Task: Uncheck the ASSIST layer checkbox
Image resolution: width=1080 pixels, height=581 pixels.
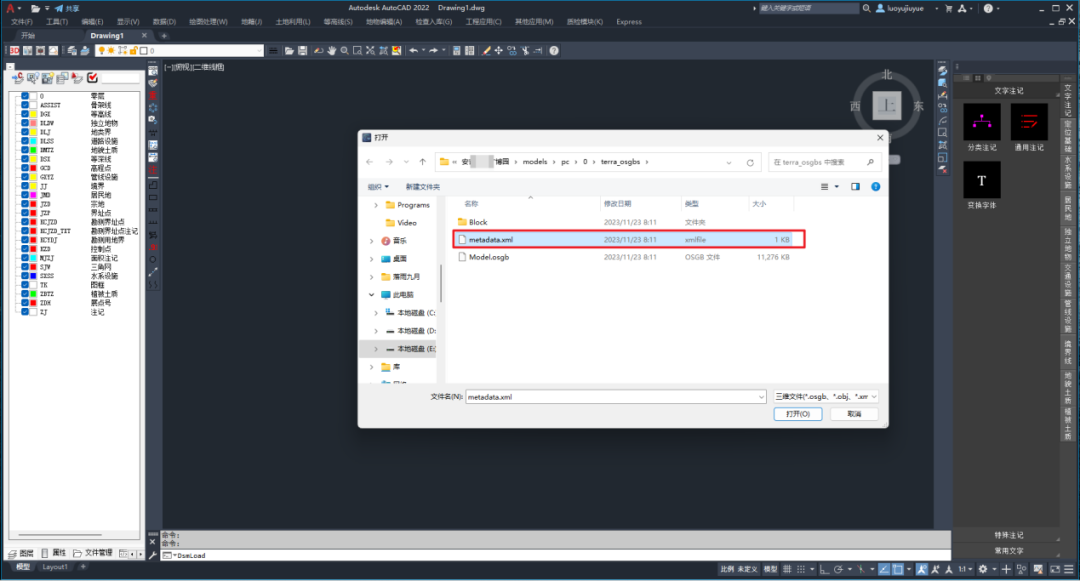Action: [25, 105]
